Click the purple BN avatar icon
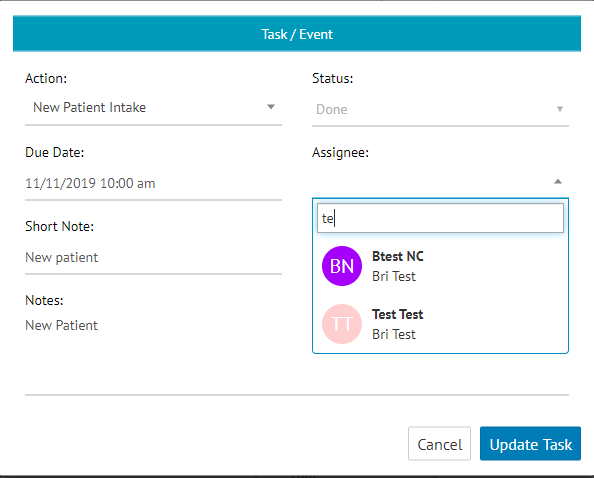594x478 pixels. [x=342, y=266]
